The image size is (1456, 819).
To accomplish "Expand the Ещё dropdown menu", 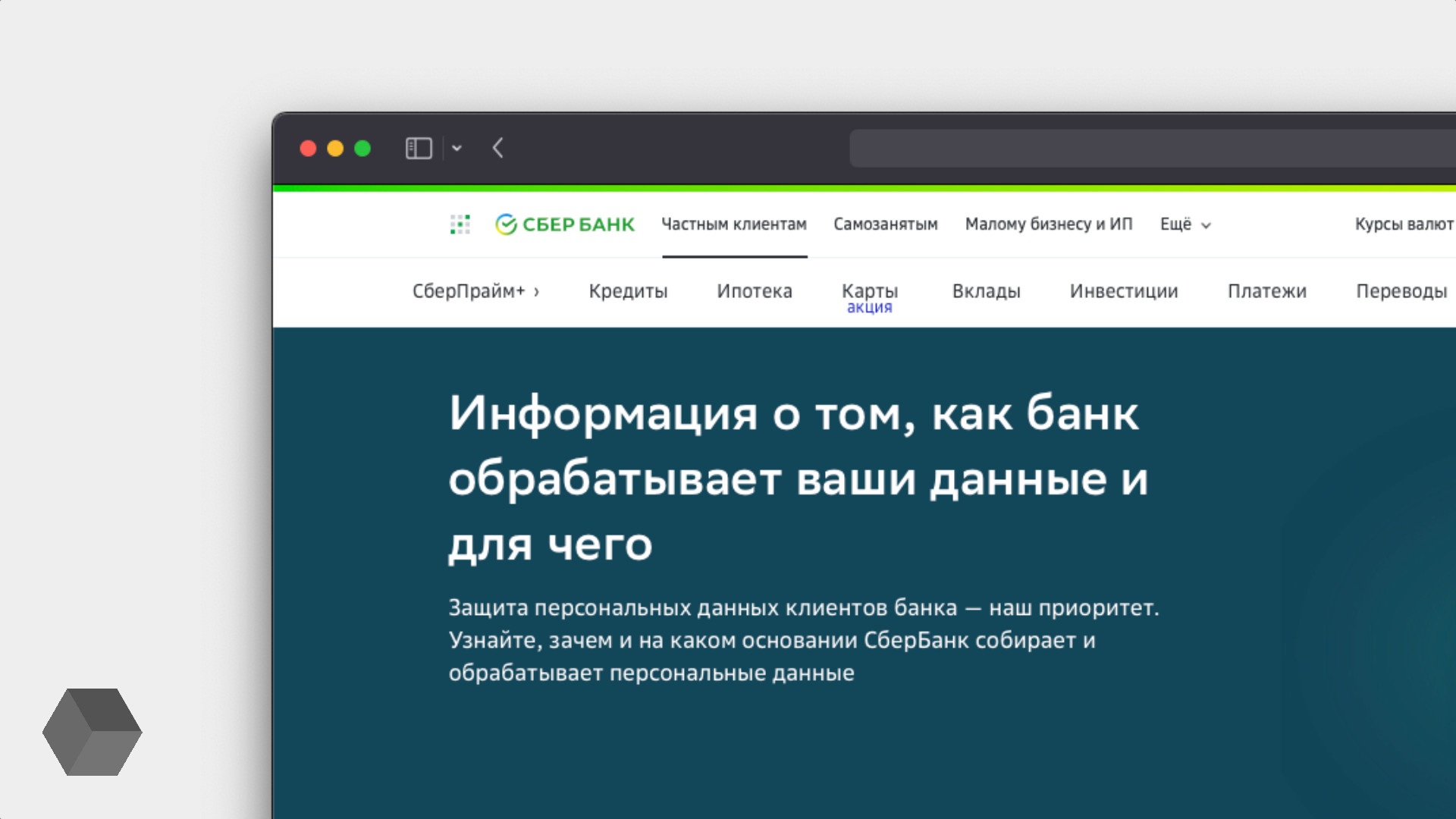I will pyautogui.click(x=1185, y=224).
